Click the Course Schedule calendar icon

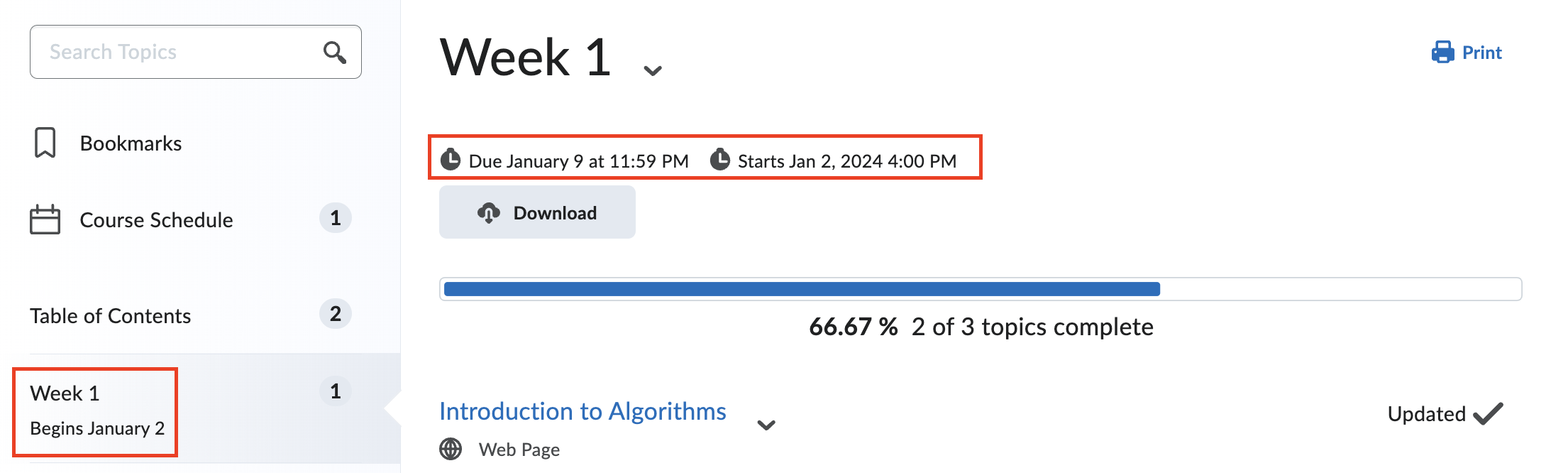click(45, 219)
